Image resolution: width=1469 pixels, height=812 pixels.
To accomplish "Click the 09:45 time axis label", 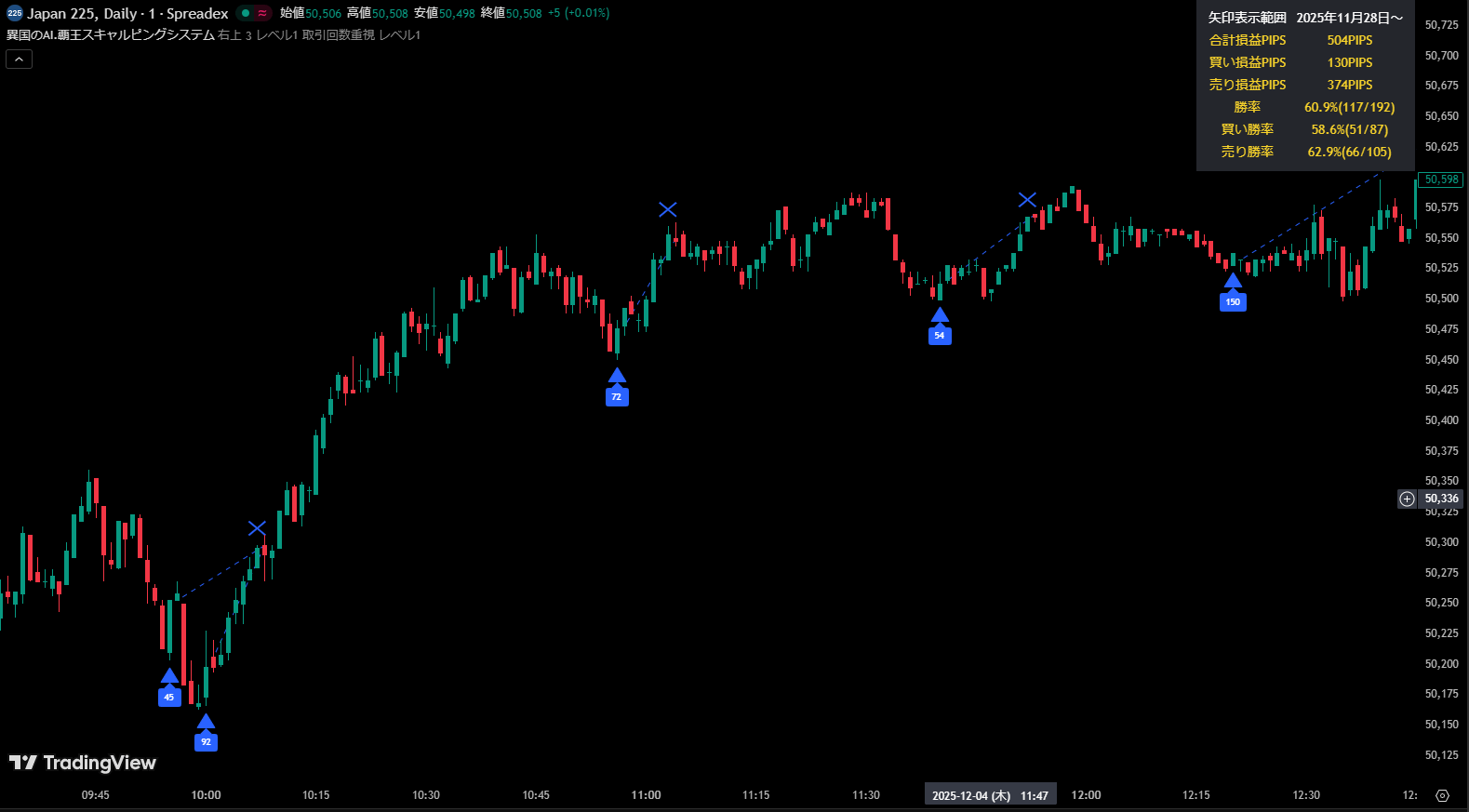I will click(x=96, y=795).
